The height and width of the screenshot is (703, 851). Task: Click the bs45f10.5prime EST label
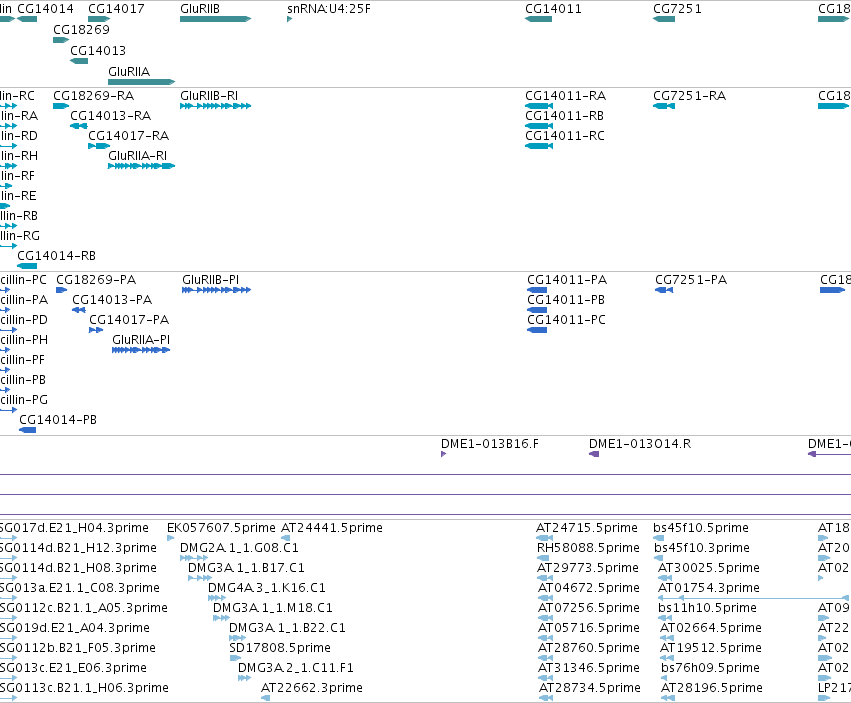coord(701,528)
